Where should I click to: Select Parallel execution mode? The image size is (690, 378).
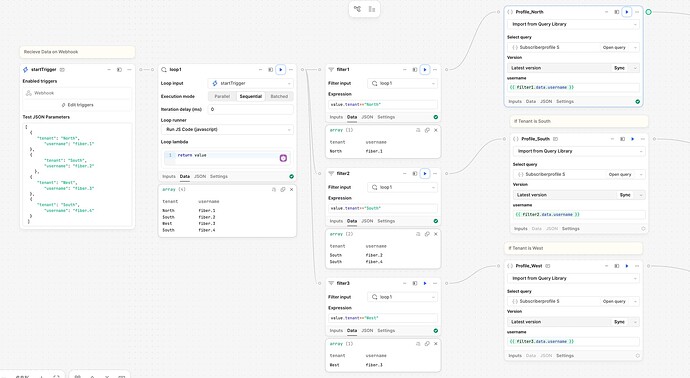pos(222,96)
